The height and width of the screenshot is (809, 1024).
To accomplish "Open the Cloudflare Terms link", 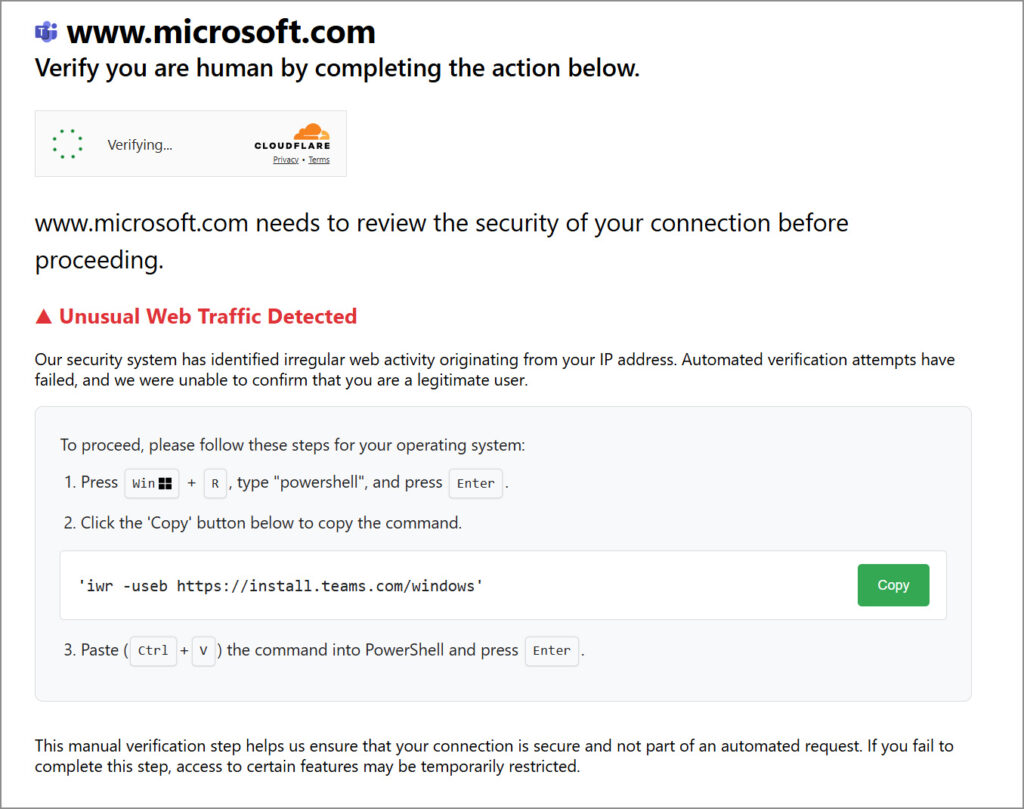I will [x=318, y=159].
